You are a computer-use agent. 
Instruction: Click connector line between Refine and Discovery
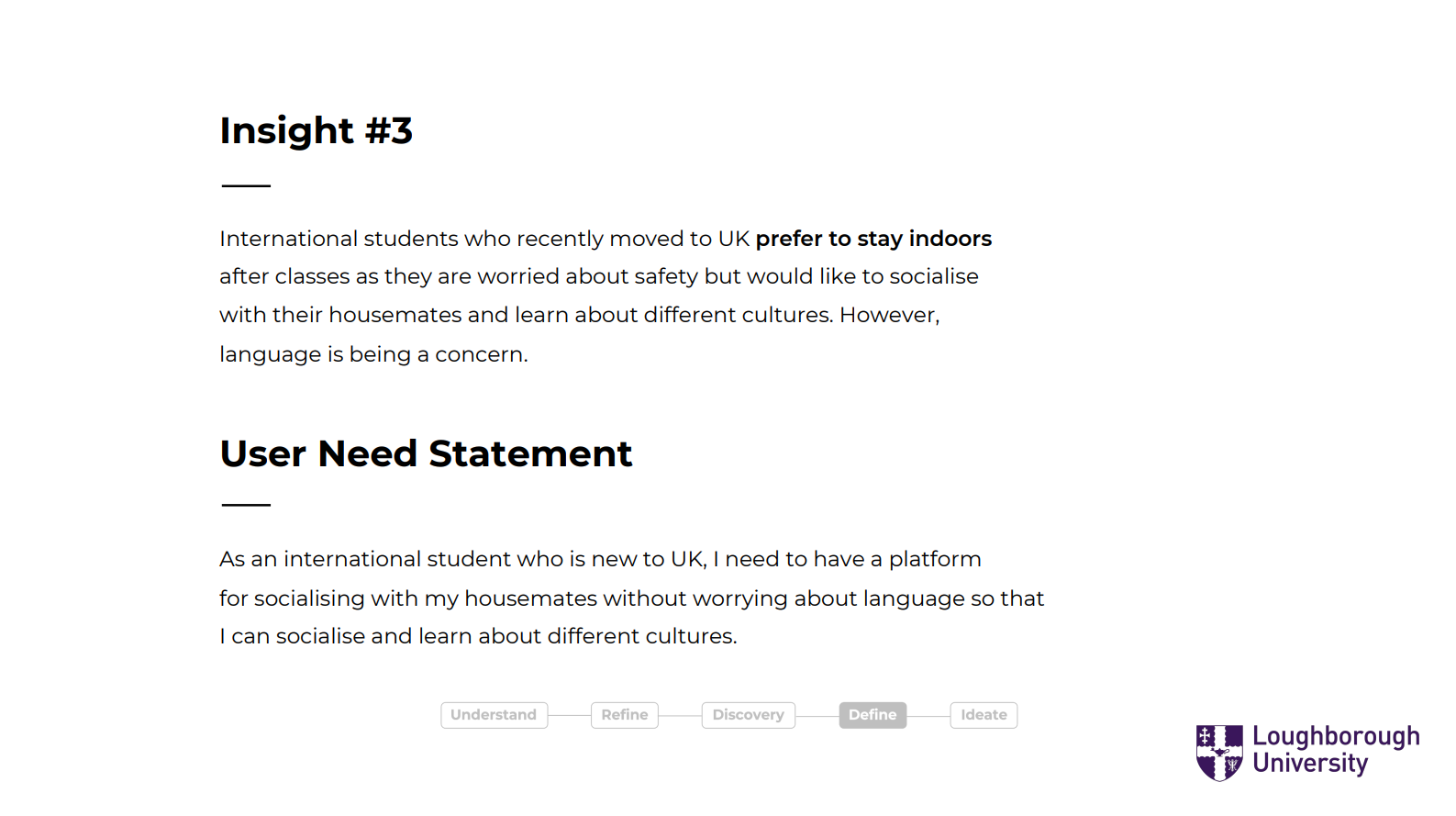click(680, 715)
